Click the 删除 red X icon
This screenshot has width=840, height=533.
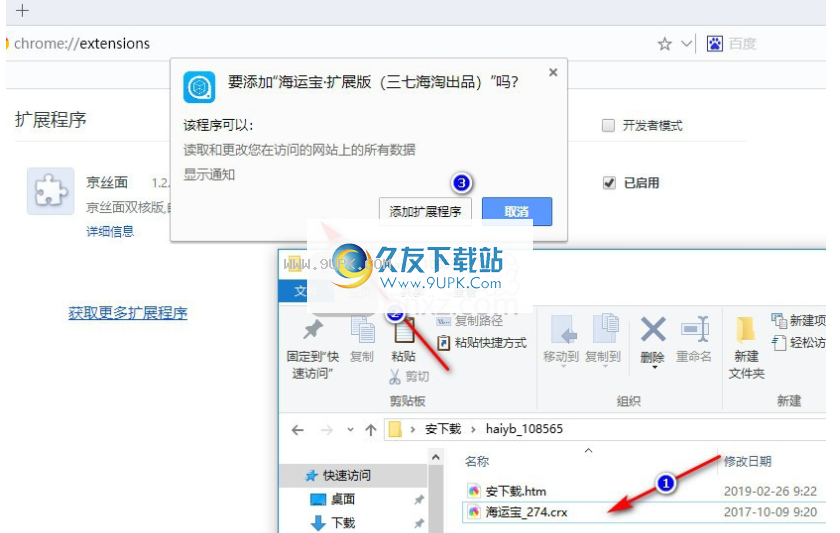[653, 329]
